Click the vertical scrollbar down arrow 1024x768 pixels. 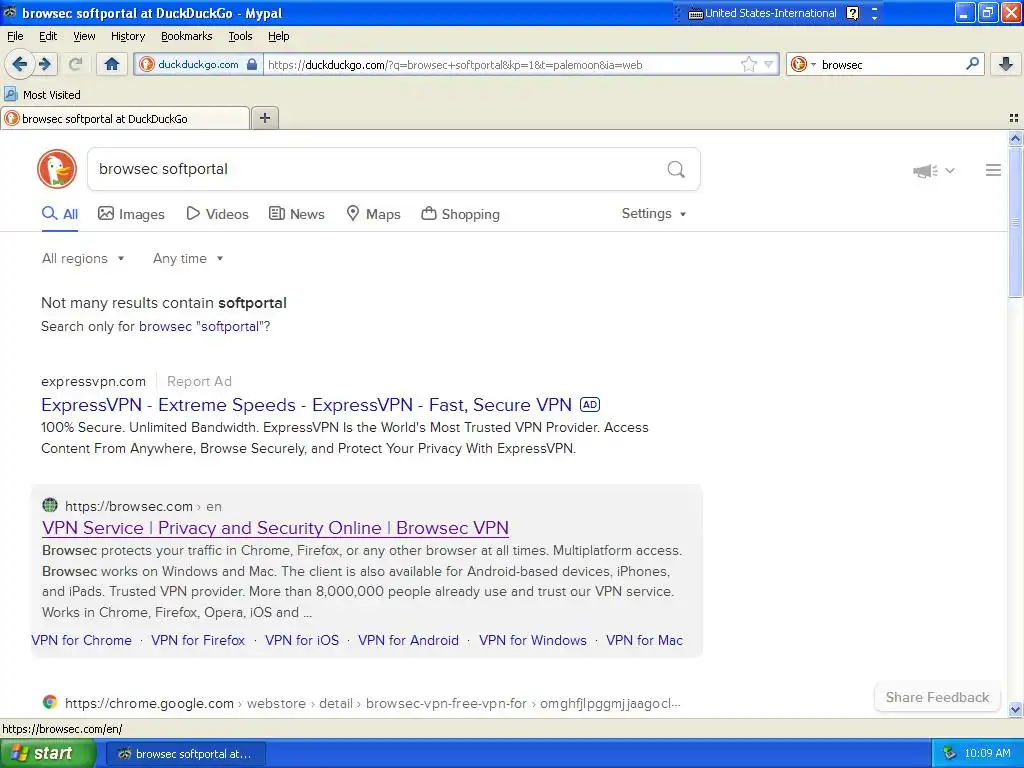point(1015,709)
